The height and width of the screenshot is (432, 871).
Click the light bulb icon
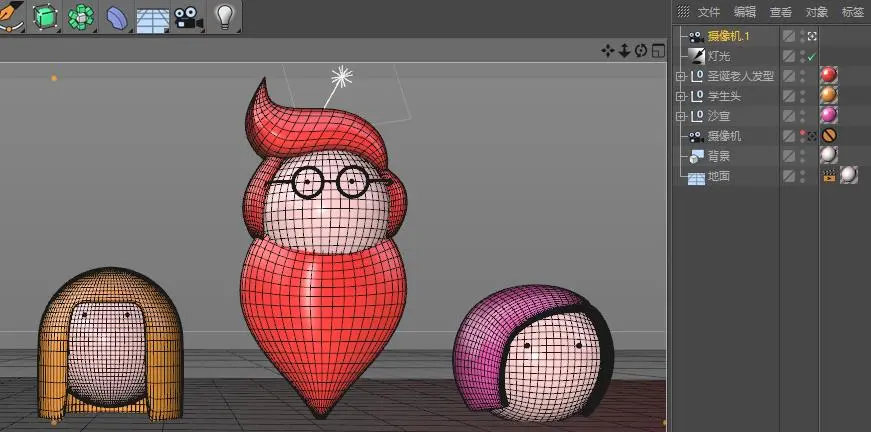224,15
